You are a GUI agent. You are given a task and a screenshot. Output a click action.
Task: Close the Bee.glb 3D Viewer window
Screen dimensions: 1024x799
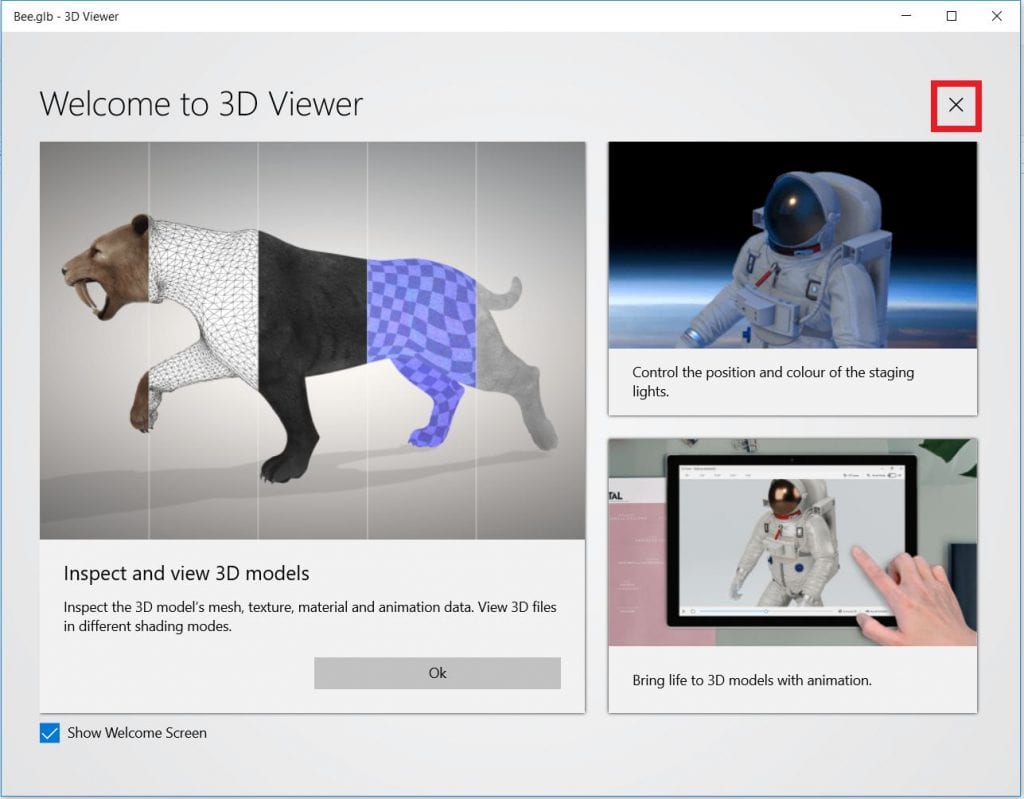[x=997, y=16]
